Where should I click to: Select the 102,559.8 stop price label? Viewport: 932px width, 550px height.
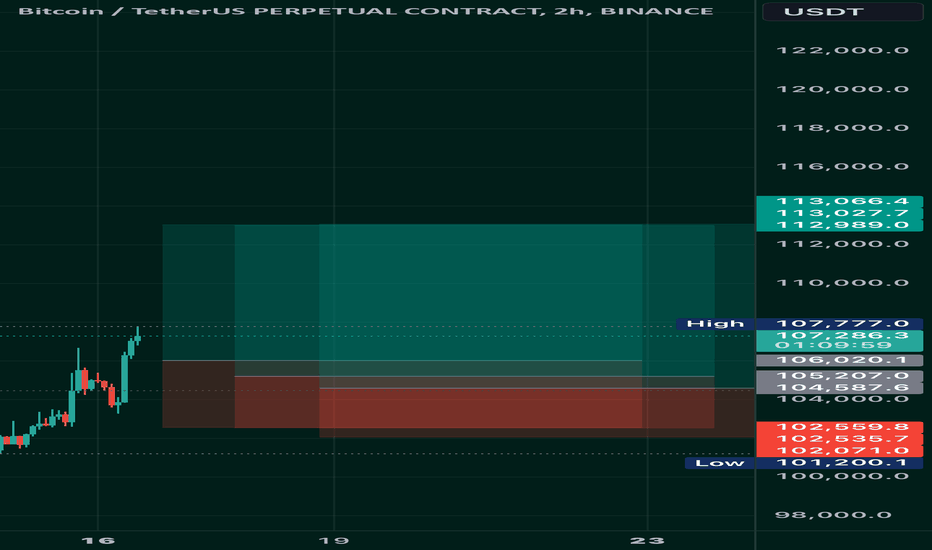(x=839, y=428)
